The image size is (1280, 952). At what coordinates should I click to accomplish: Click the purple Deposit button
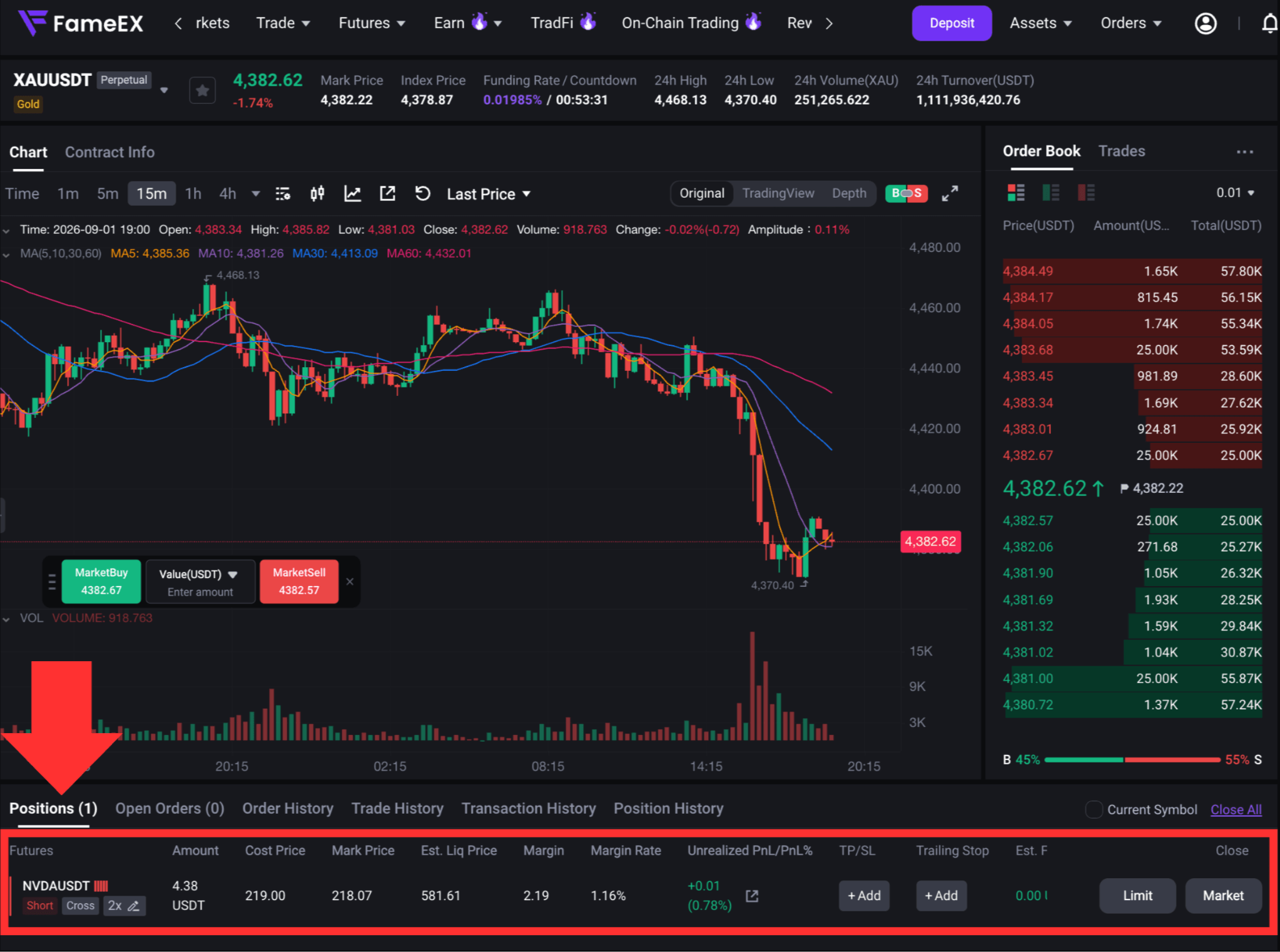tap(952, 23)
